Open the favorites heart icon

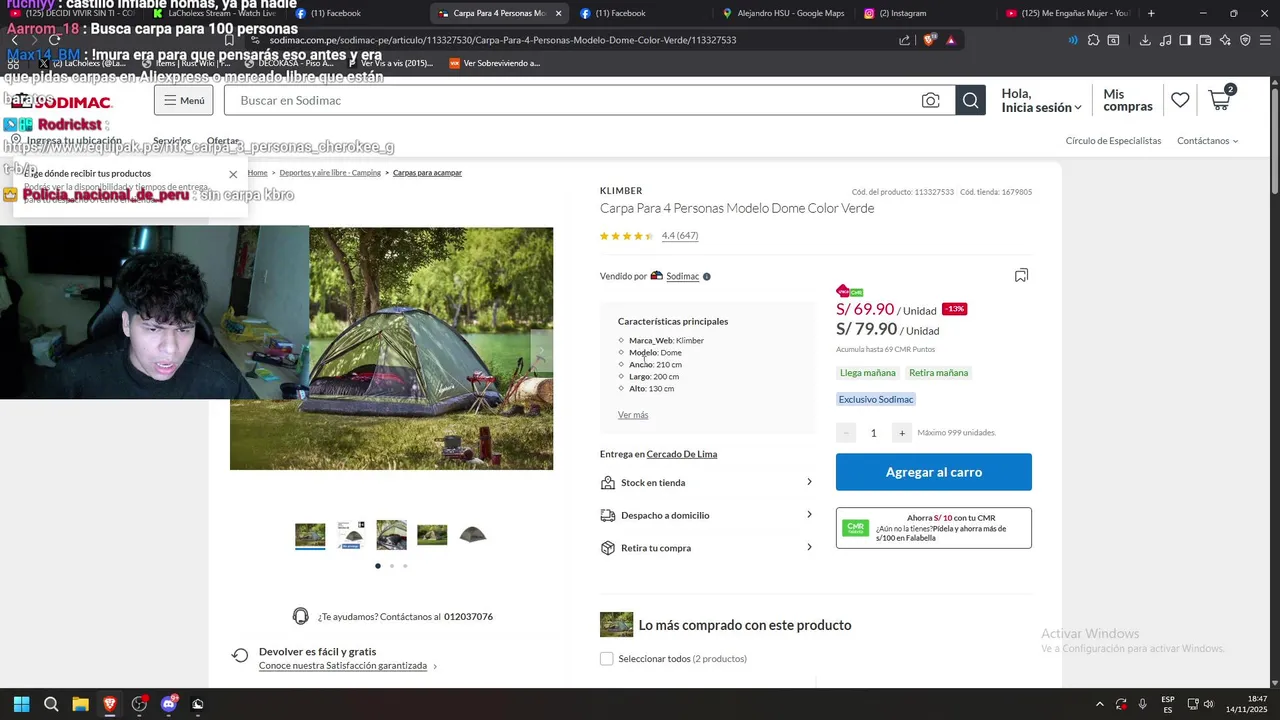coord(1180,100)
